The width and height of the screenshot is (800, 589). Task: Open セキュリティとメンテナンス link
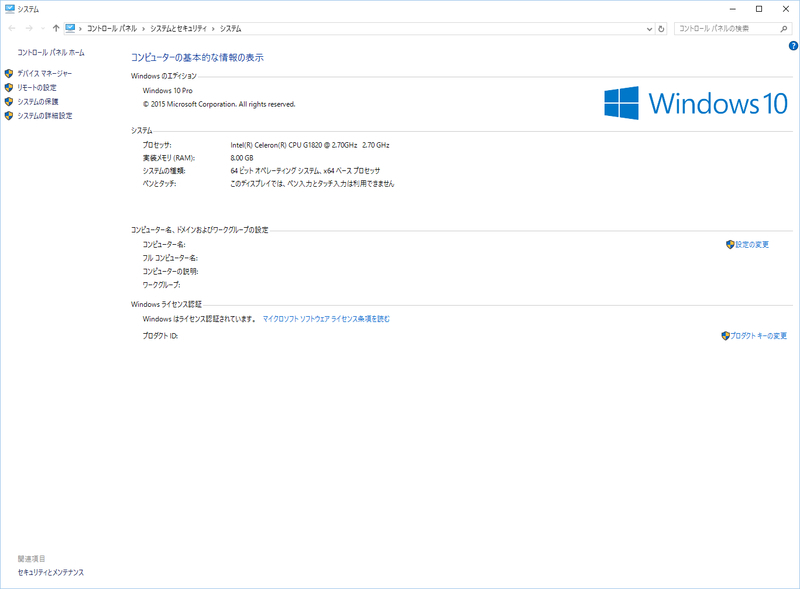[51, 573]
